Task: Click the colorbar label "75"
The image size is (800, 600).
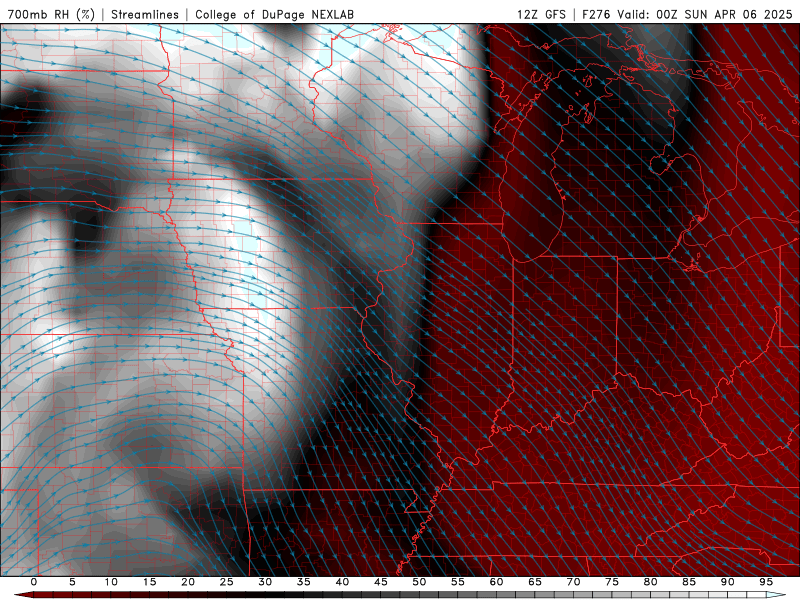Action: pyautogui.click(x=612, y=582)
